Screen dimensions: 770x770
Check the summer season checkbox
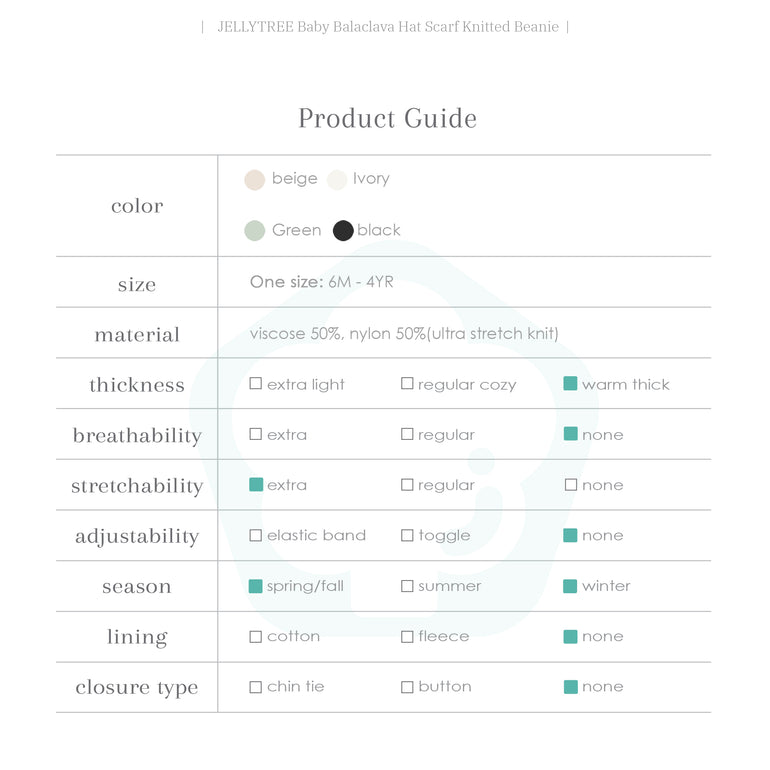(407, 586)
